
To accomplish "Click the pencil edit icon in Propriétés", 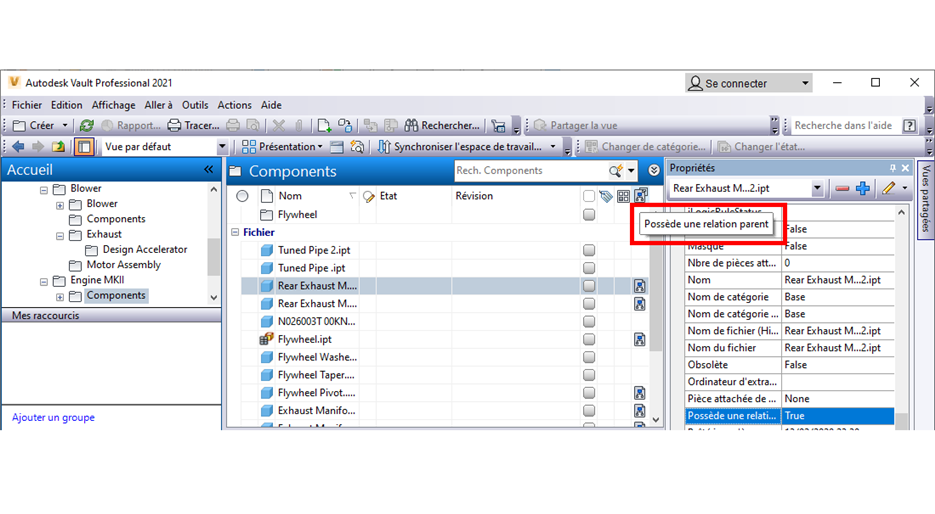I will [x=888, y=188].
